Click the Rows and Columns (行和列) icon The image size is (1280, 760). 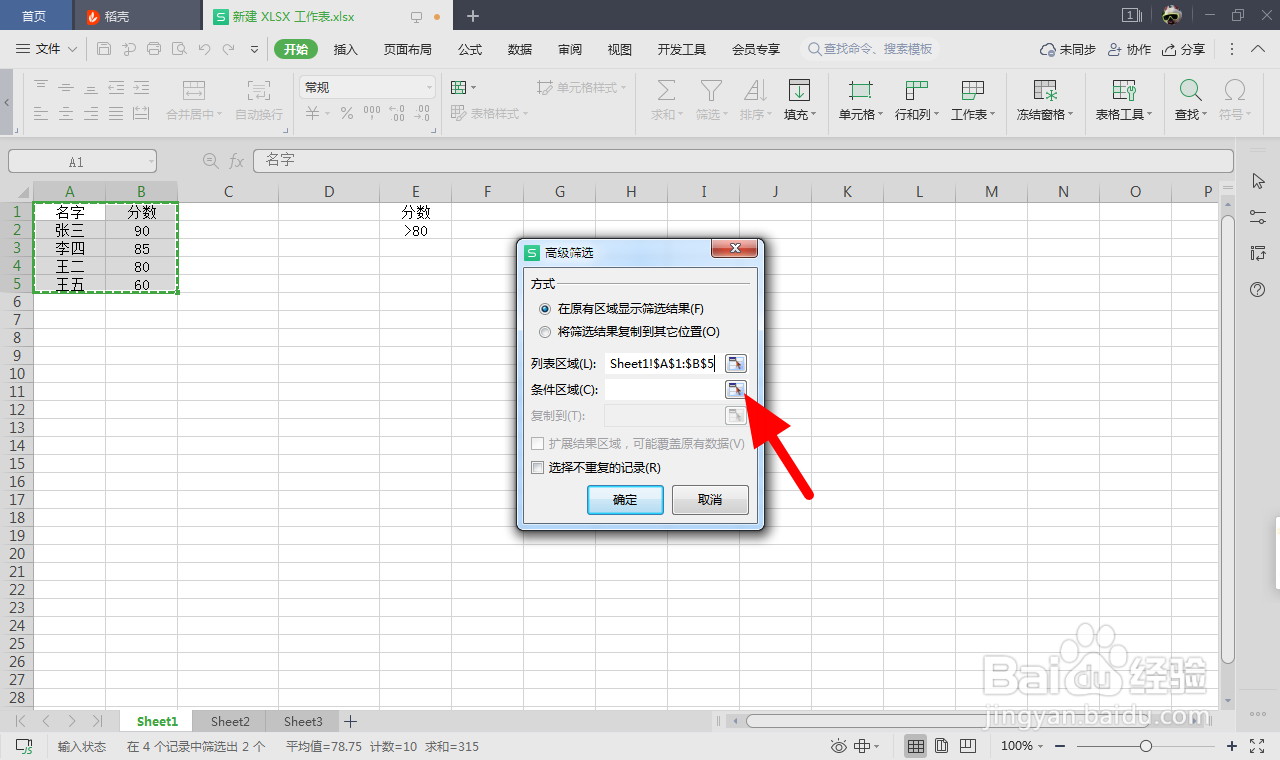click(917, 91)
